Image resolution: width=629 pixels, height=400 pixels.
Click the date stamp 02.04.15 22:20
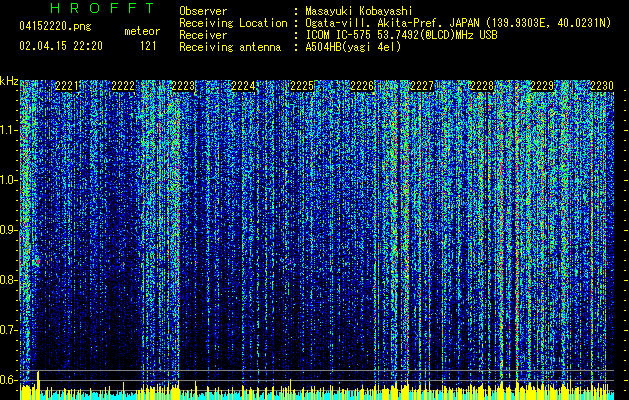tap(61, 46)
